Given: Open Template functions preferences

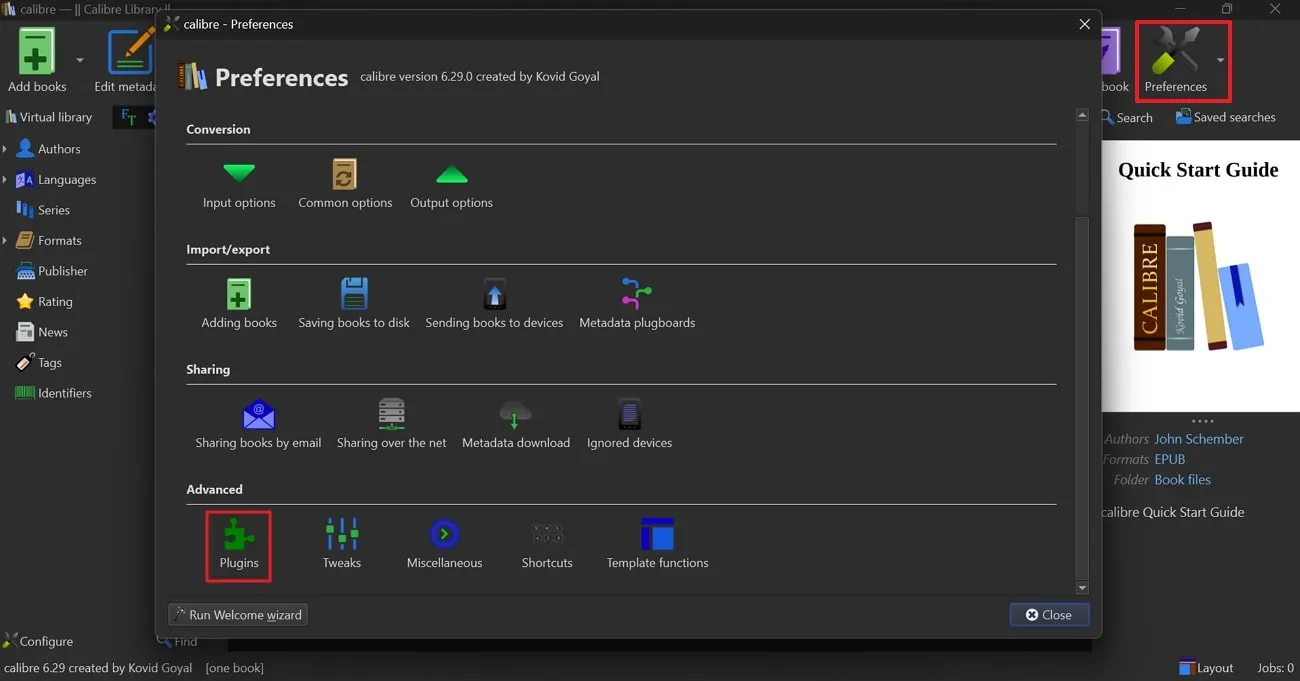Looking at the screenshot, I should (657, 545).
